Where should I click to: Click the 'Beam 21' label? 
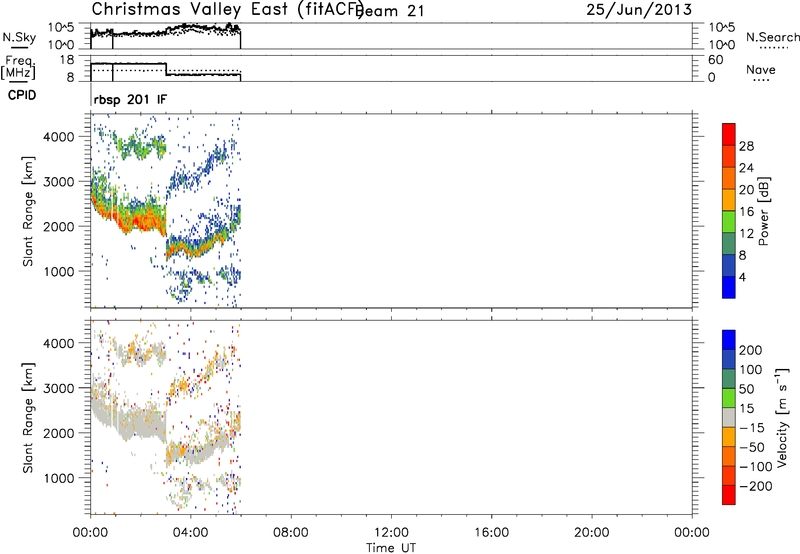[391, 11]
